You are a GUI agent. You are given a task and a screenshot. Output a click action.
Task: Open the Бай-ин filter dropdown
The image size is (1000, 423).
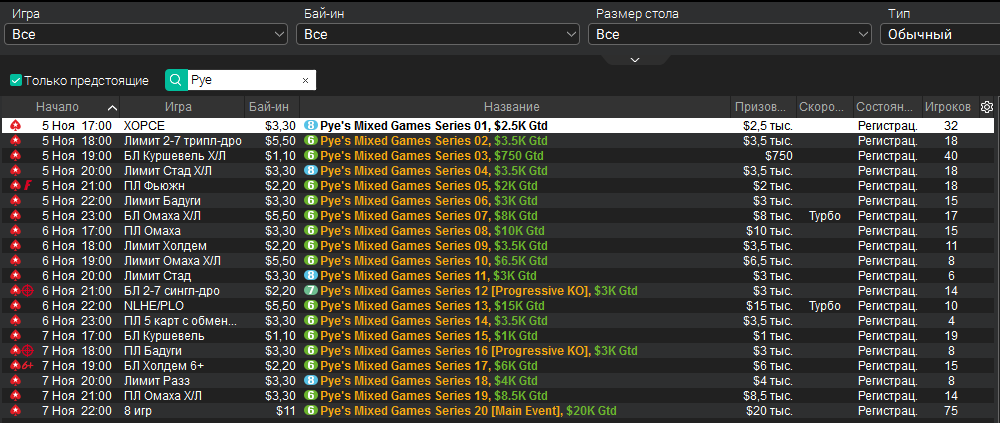438,35
